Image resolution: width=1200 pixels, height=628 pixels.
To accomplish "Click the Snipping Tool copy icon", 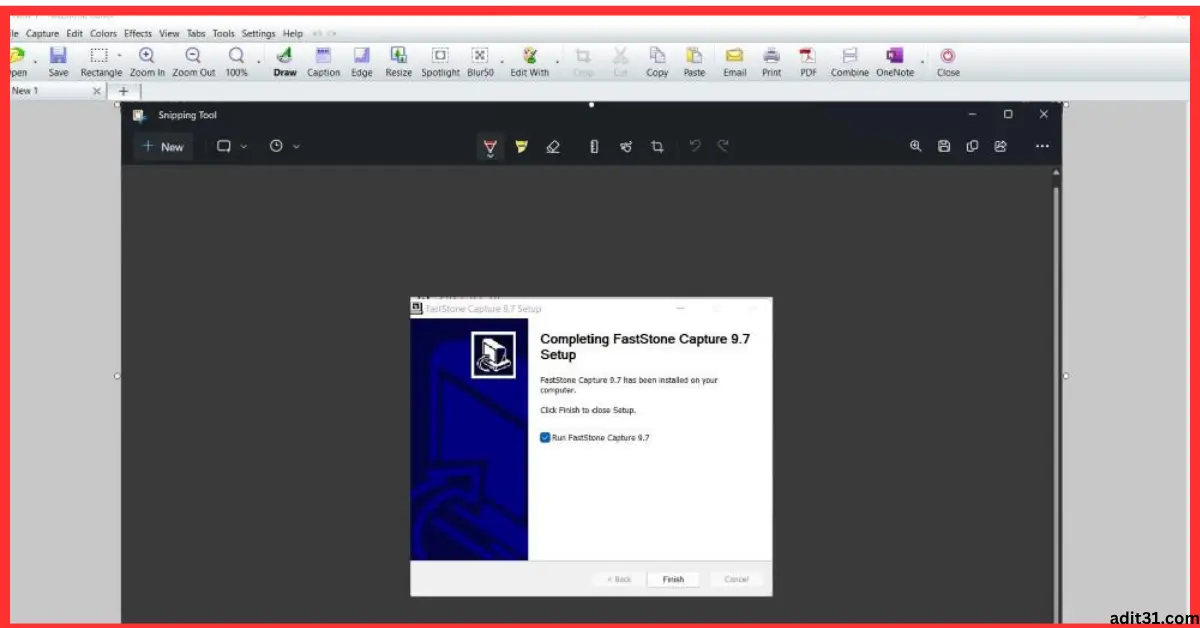I will (972, 146).
